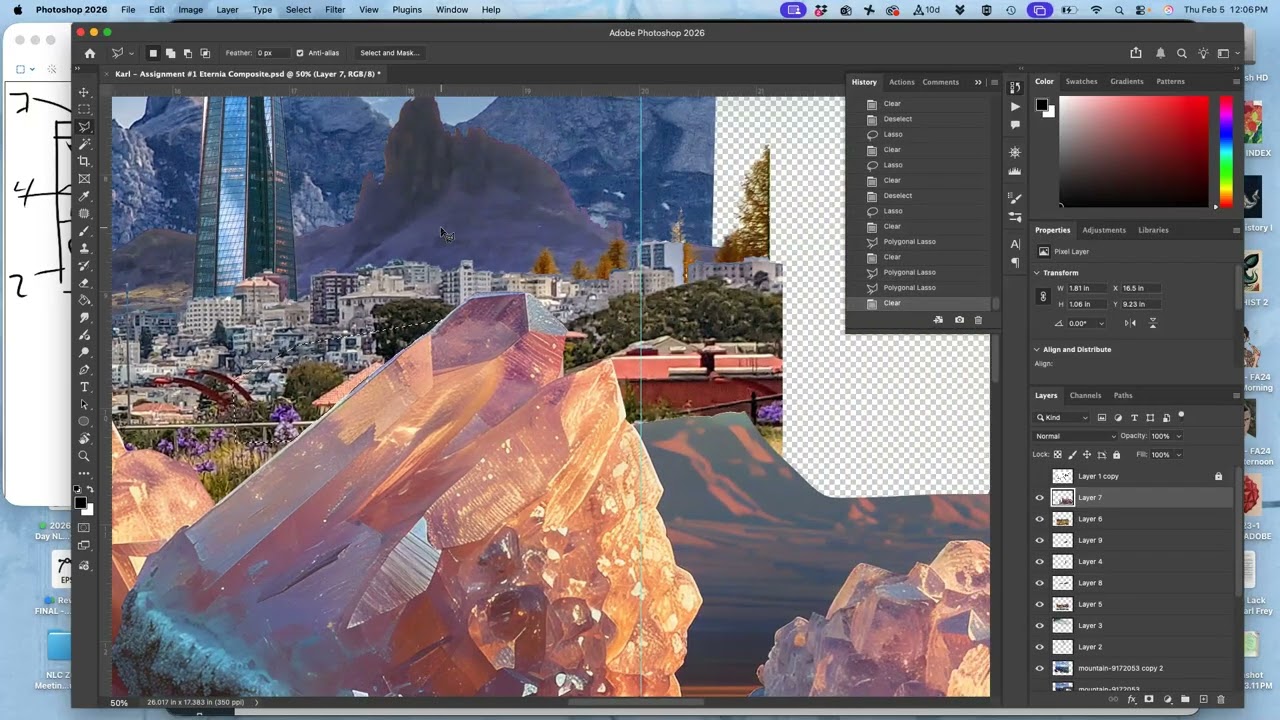Switch to the Channels tab

pyautogui.click(x=1085, y=396)
